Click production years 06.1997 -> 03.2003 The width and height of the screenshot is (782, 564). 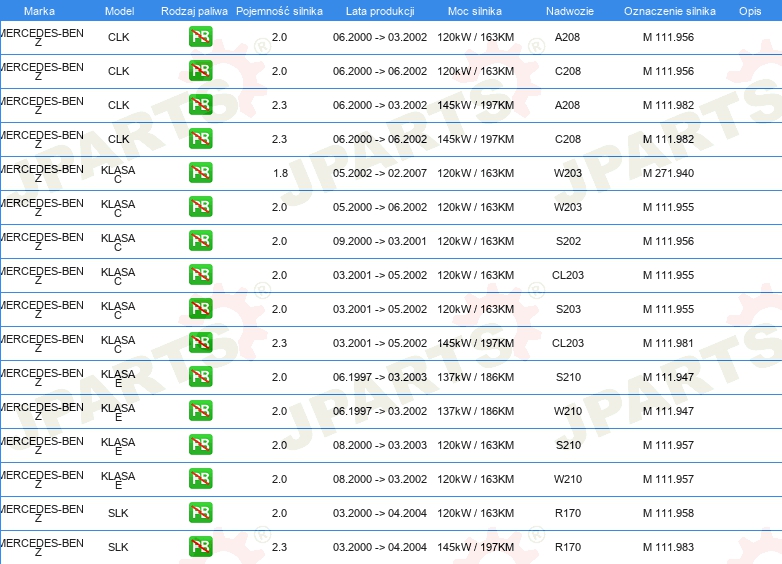point(380,377)
